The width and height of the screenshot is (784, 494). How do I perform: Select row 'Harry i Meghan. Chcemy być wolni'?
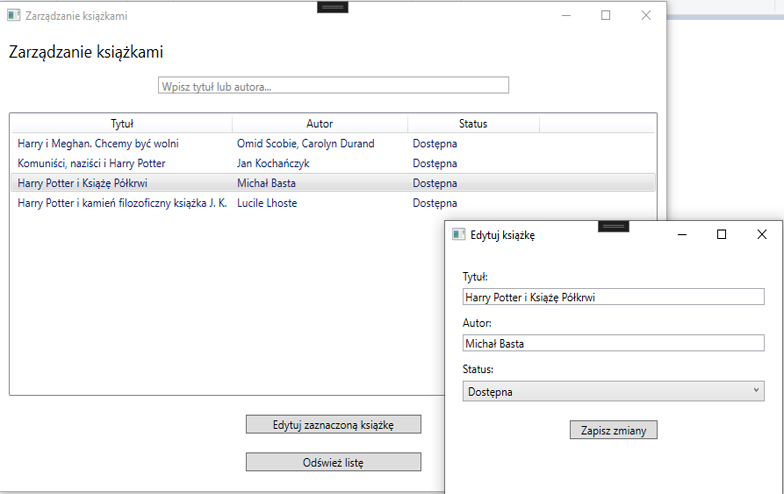[333, 144]
